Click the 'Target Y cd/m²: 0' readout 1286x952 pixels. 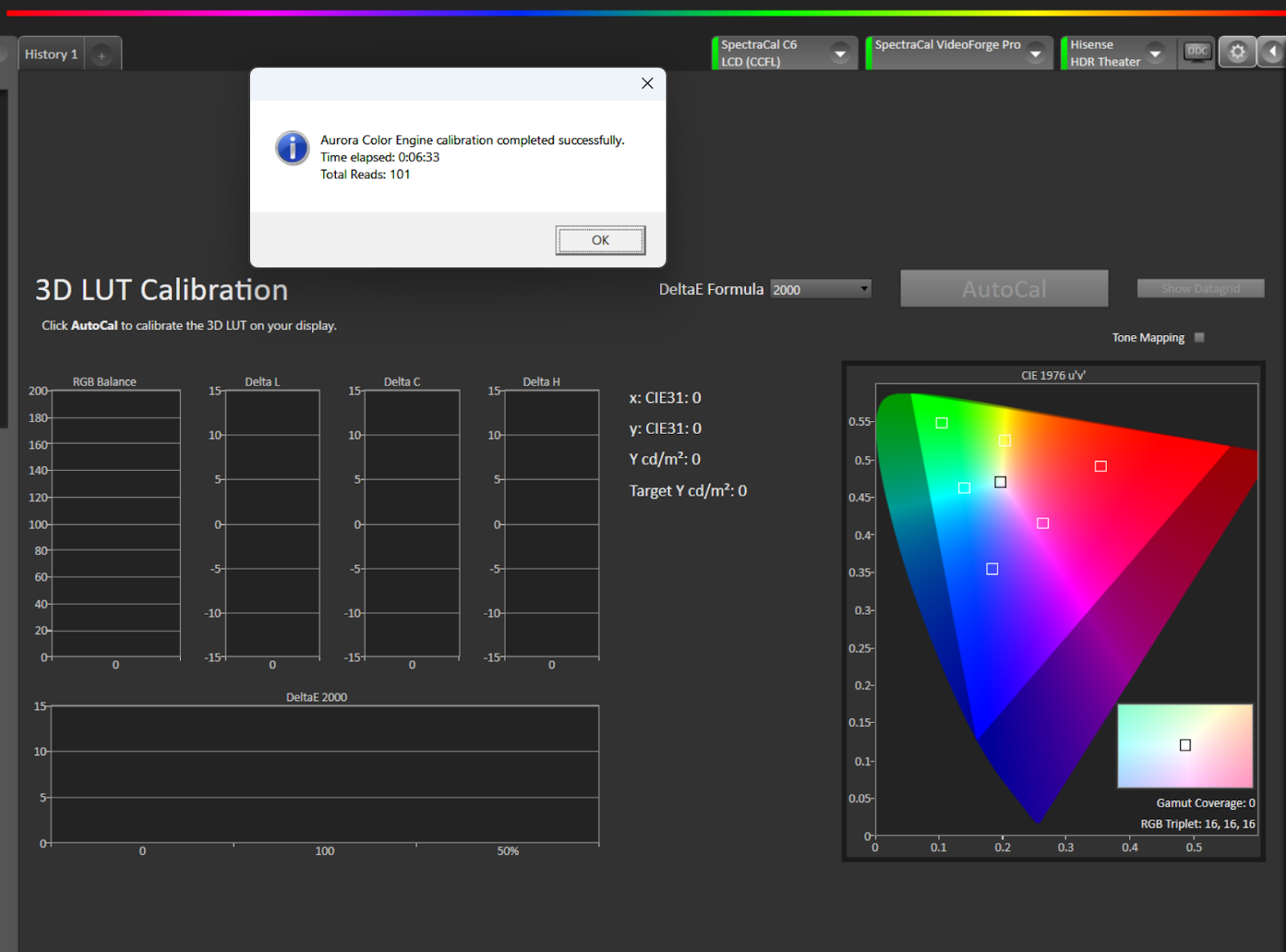688,490
